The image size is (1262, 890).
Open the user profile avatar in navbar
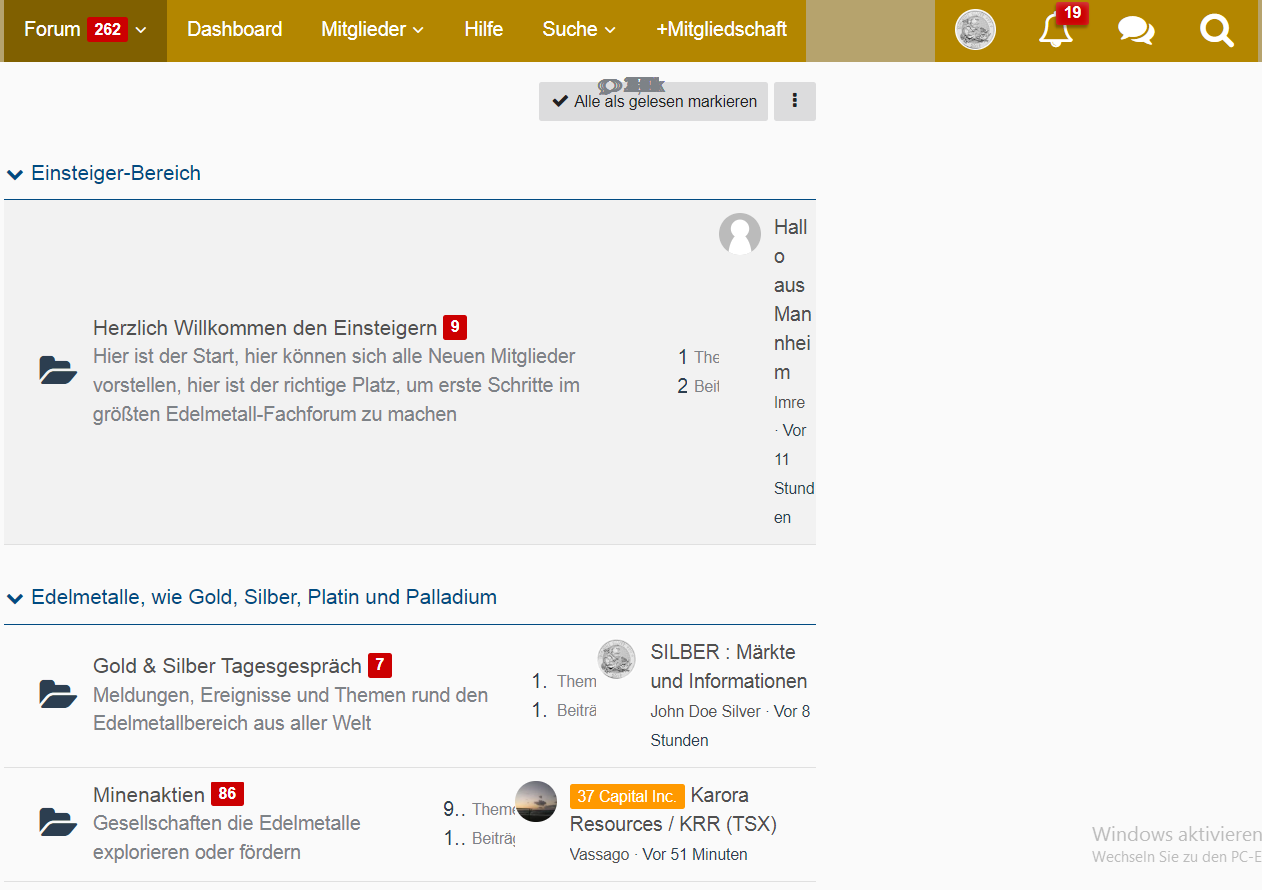pyautogui.click(x=975, y=30)
